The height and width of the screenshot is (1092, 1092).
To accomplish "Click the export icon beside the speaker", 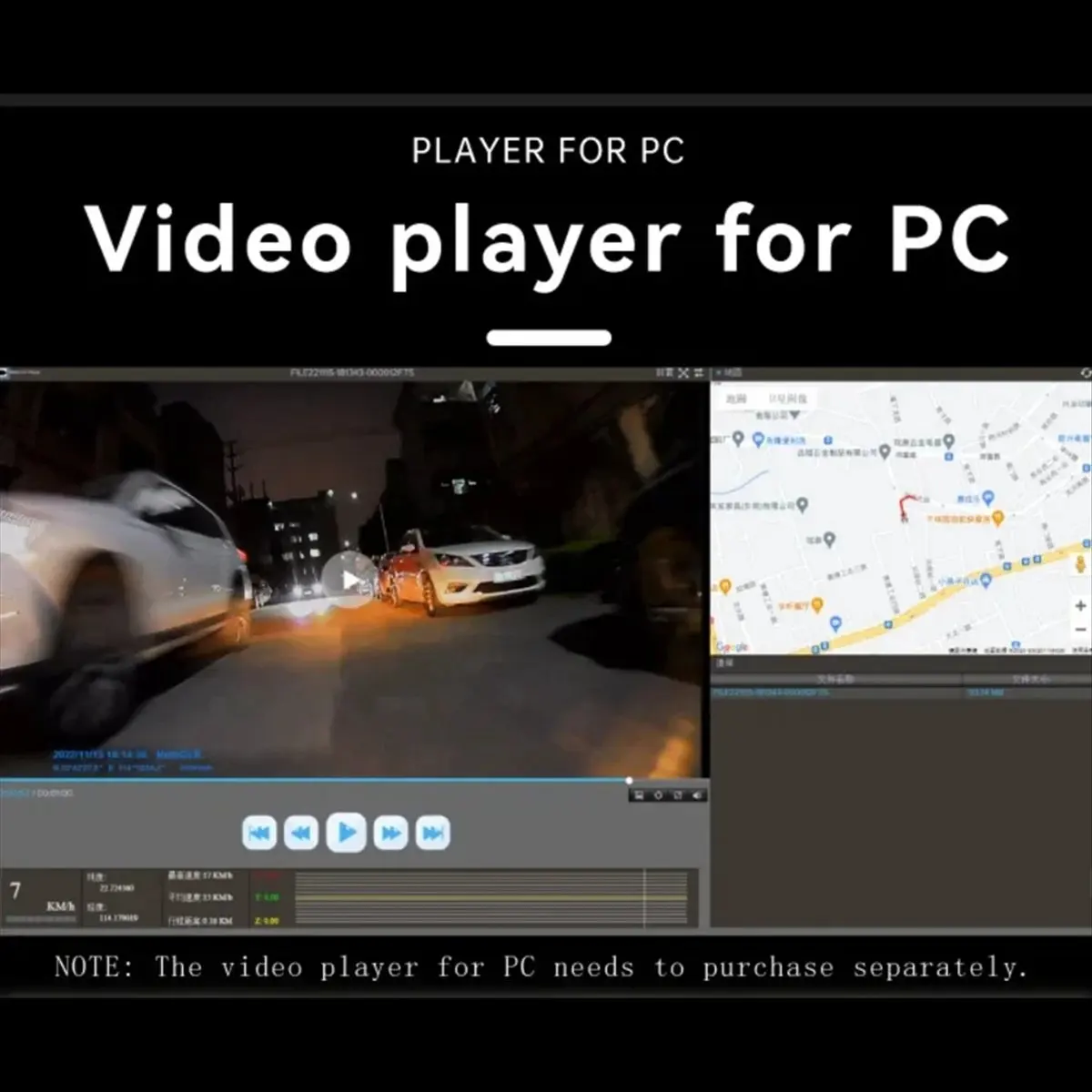I will [678, 795].
